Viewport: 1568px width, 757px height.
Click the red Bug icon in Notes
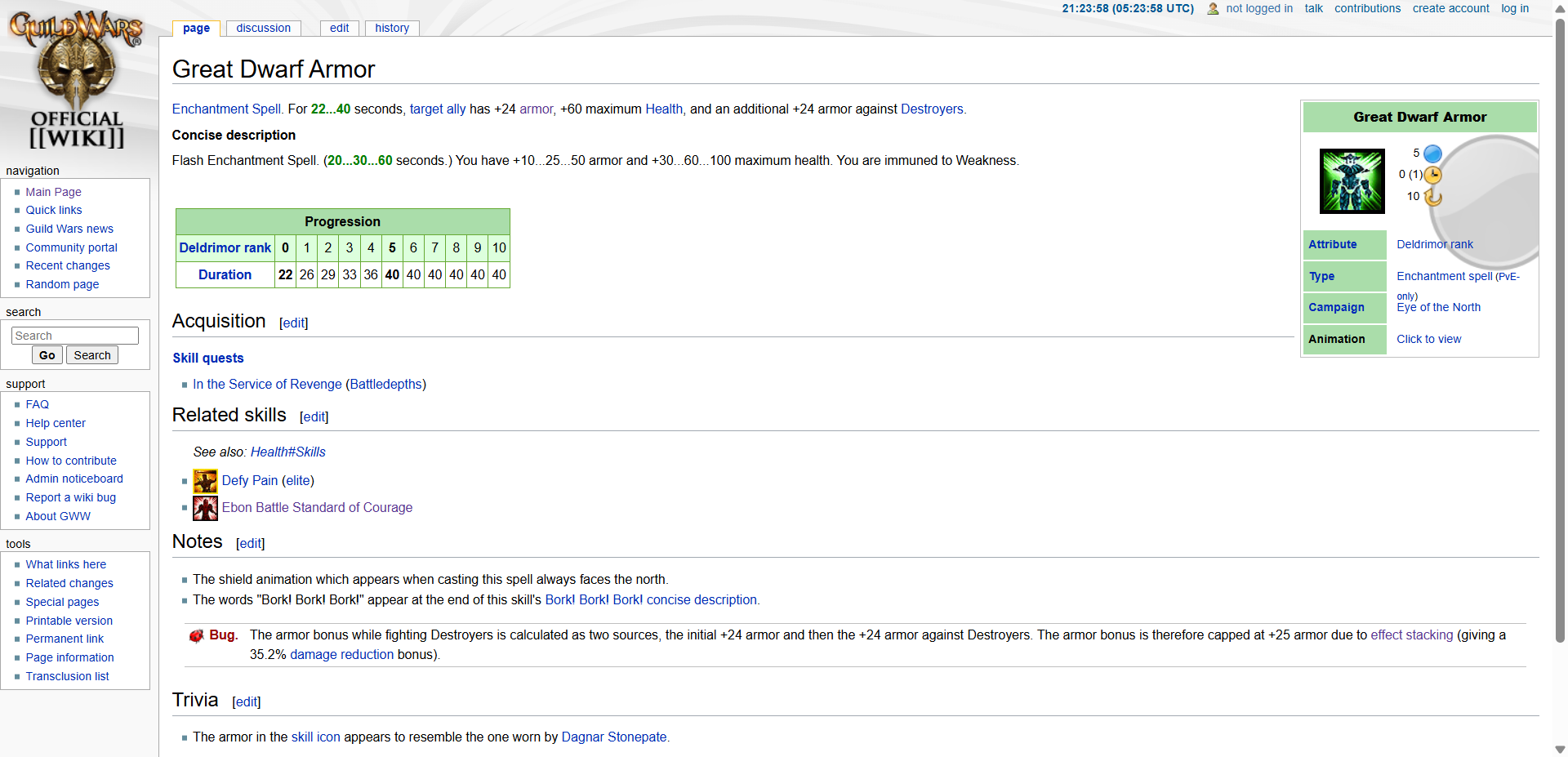tap(196, 636)
